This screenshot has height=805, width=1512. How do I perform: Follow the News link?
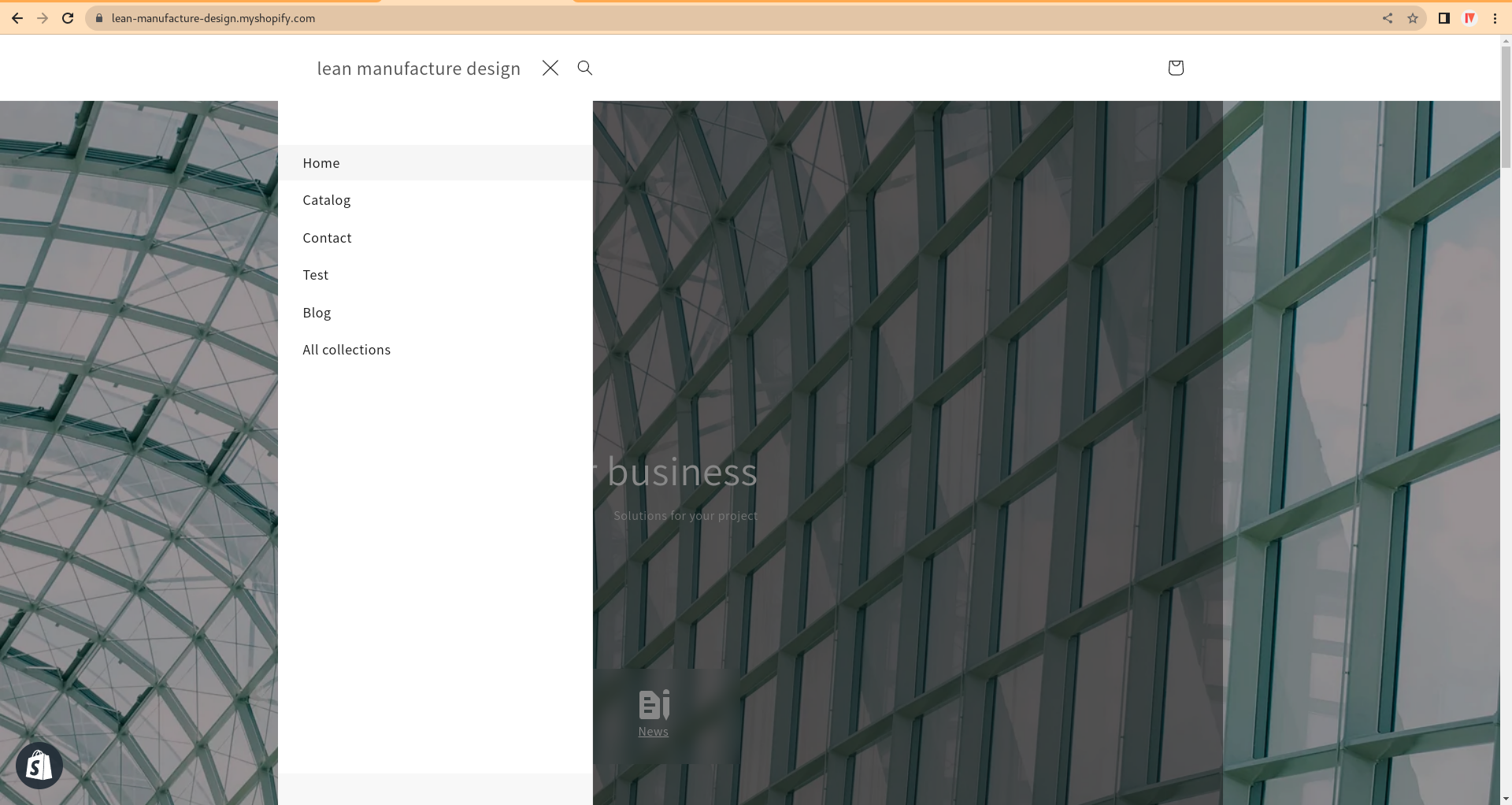[653, 731]
